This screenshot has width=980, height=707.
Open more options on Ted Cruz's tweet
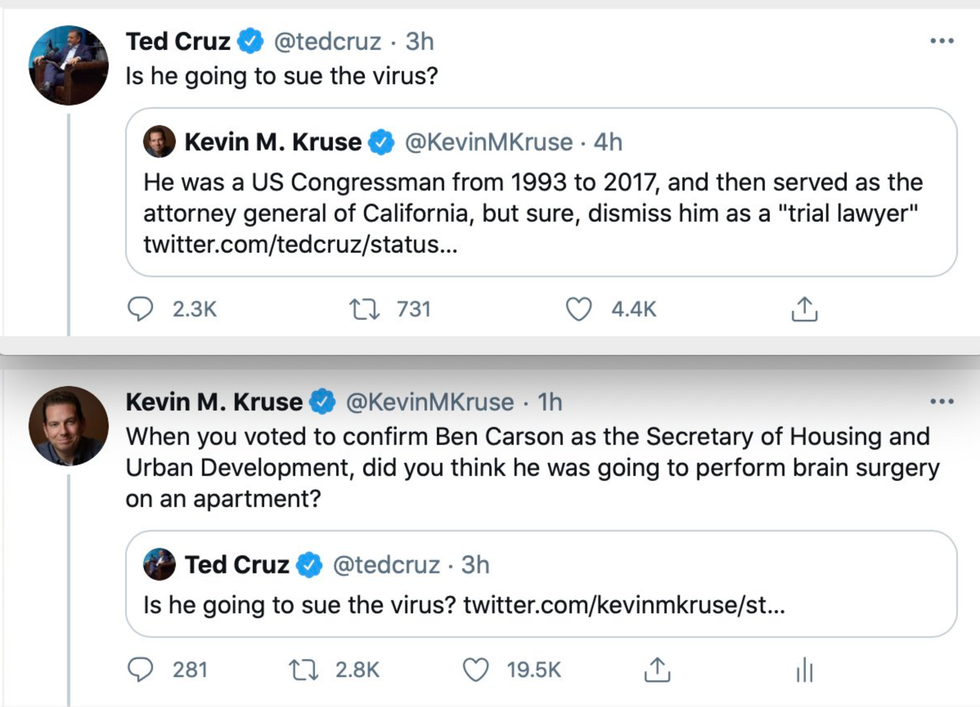click(x=942, y=41)
